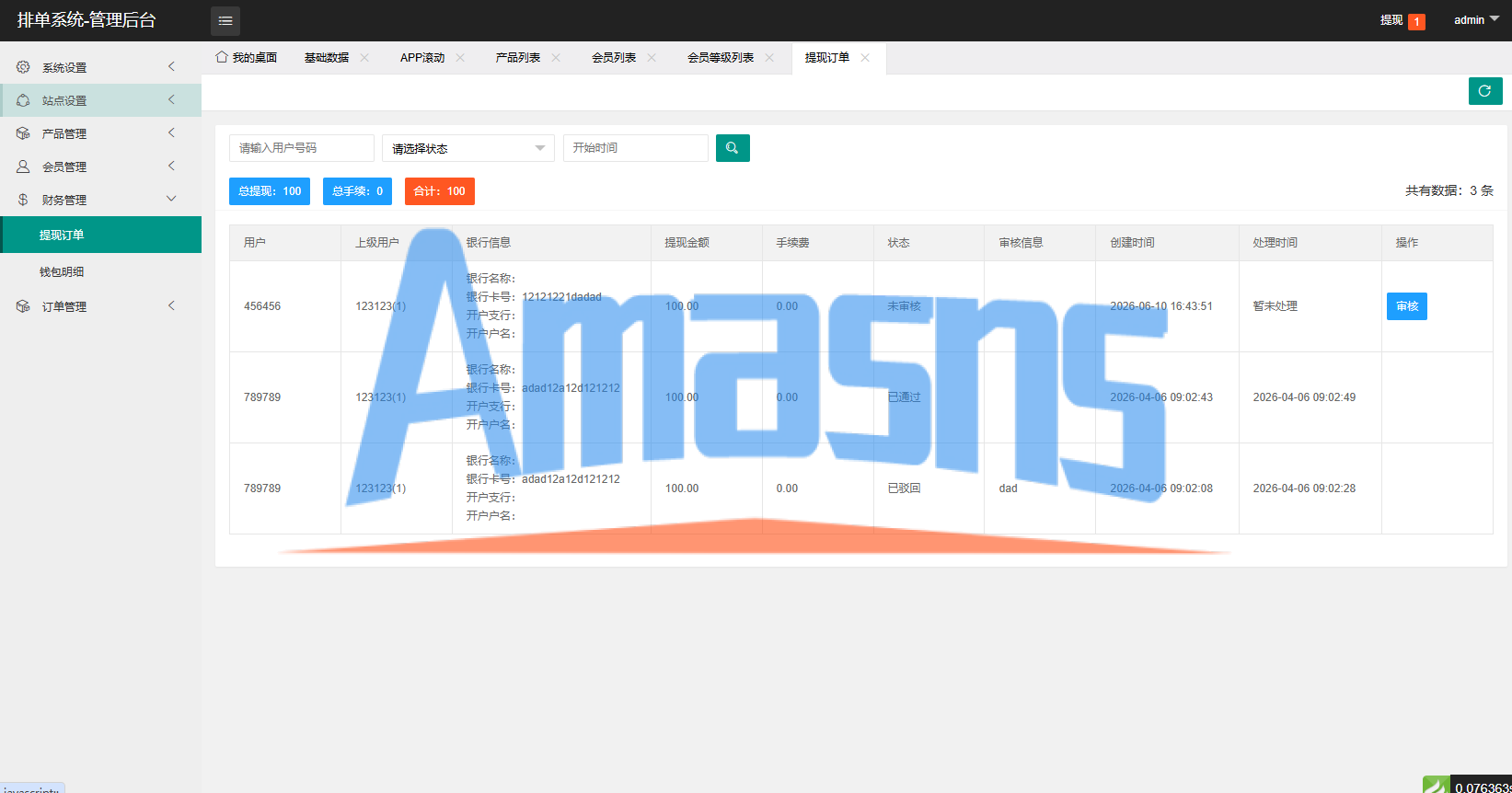The height and width of the screenshot is (793, 1512).
Task: Expand the 订单管理 menu chevron
Action: click(171, 305)
